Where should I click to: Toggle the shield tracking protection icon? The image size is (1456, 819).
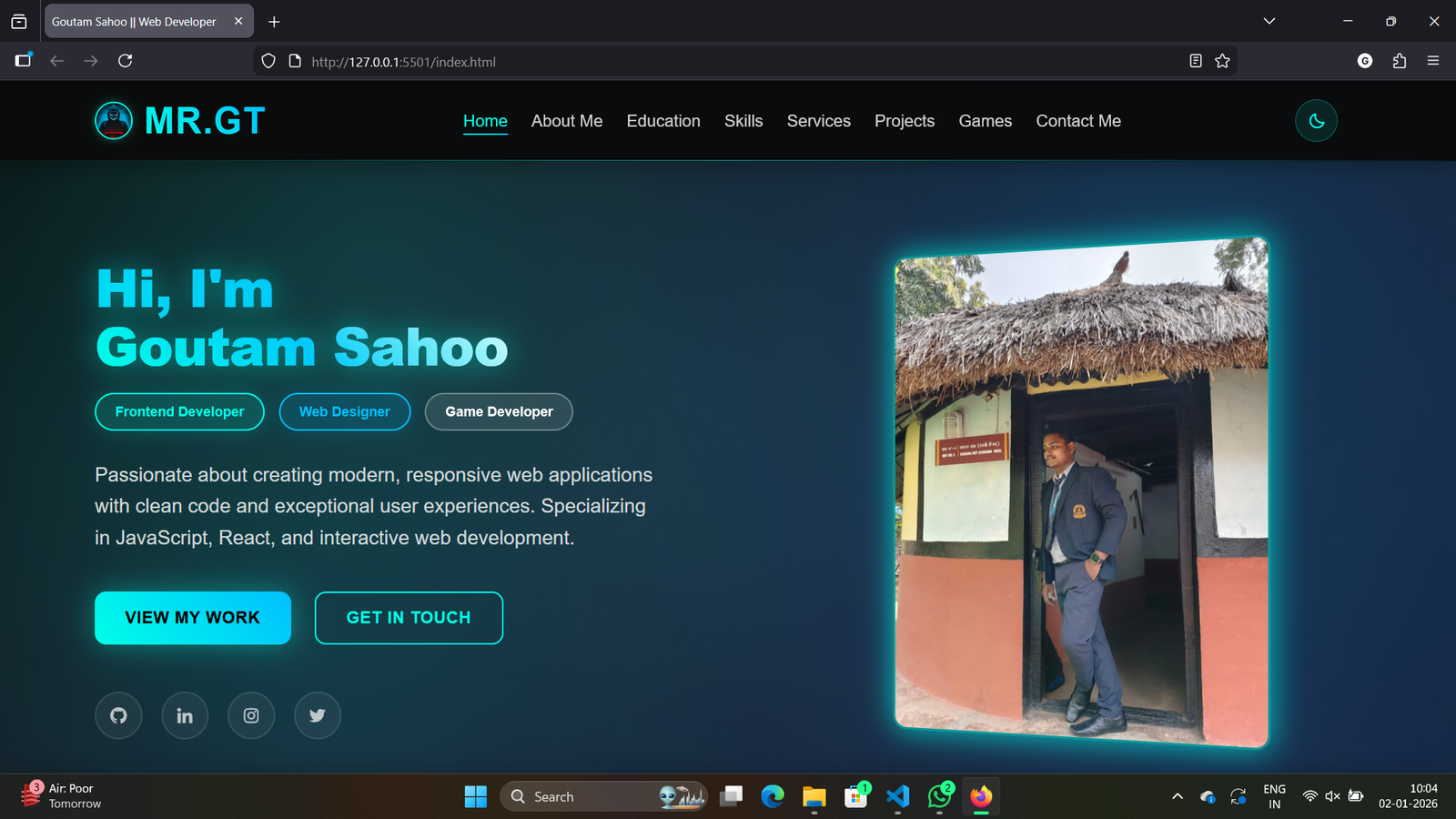(x=267, y=61)
